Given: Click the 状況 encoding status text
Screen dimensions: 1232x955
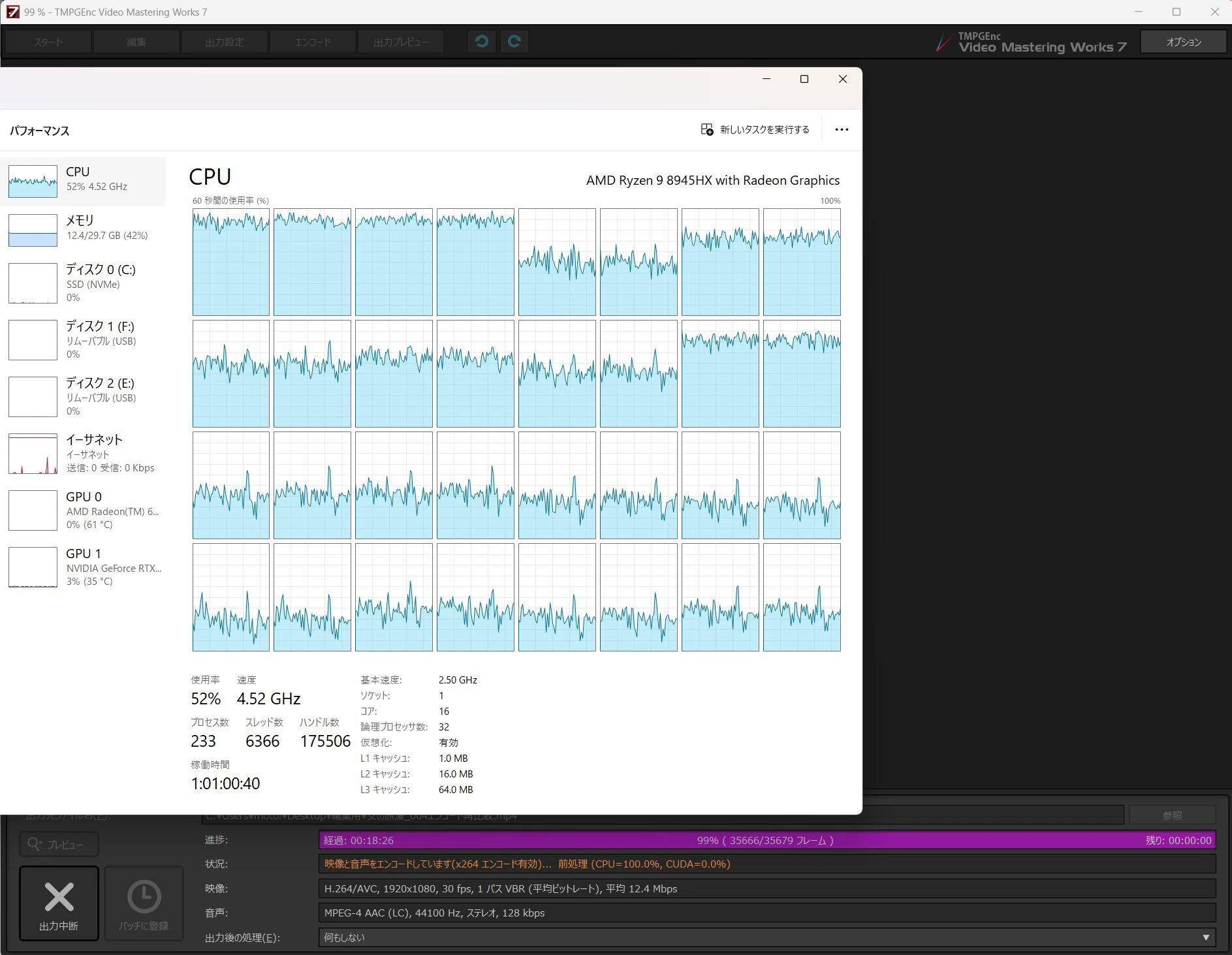Looking at the screenshot, I should point(767,864).
